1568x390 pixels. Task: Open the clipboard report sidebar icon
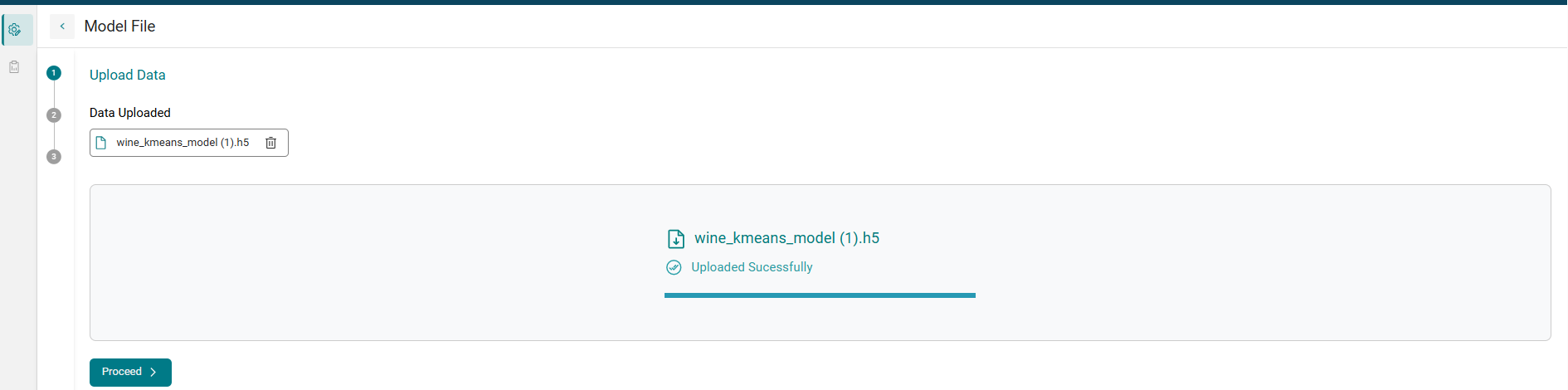click(14, 67)
